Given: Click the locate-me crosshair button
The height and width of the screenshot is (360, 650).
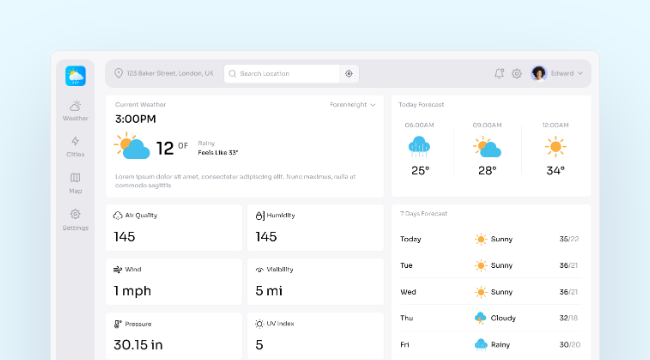Looking at the screenshot, I should [349, 74].
